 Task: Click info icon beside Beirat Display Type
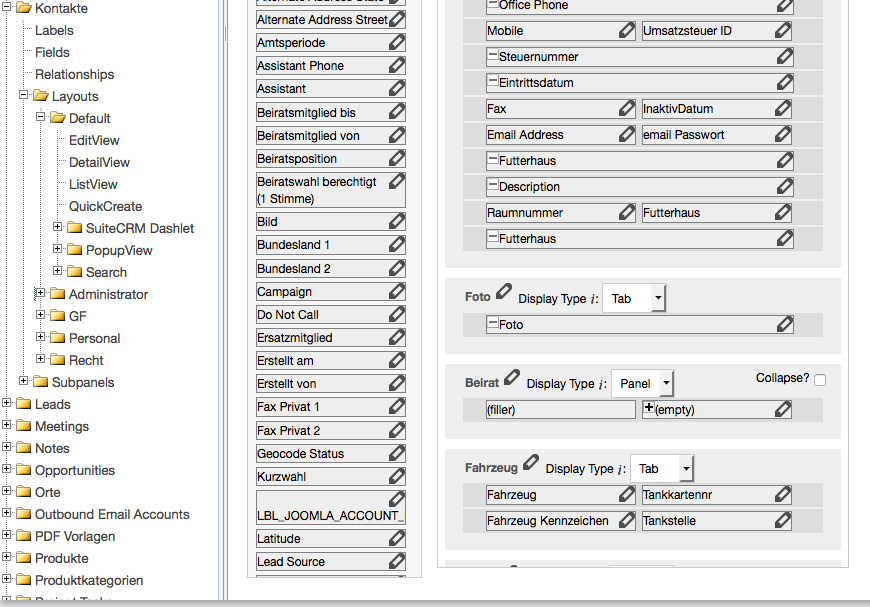tap(602, 385)
